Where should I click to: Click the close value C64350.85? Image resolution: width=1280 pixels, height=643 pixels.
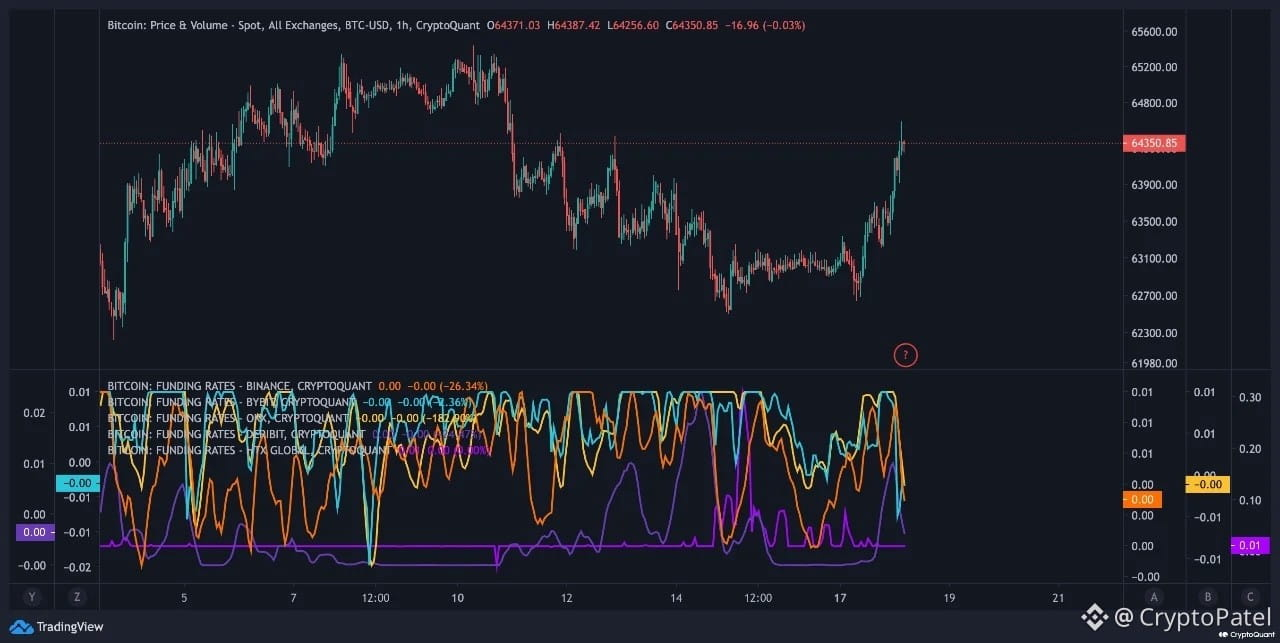point(692,24)
